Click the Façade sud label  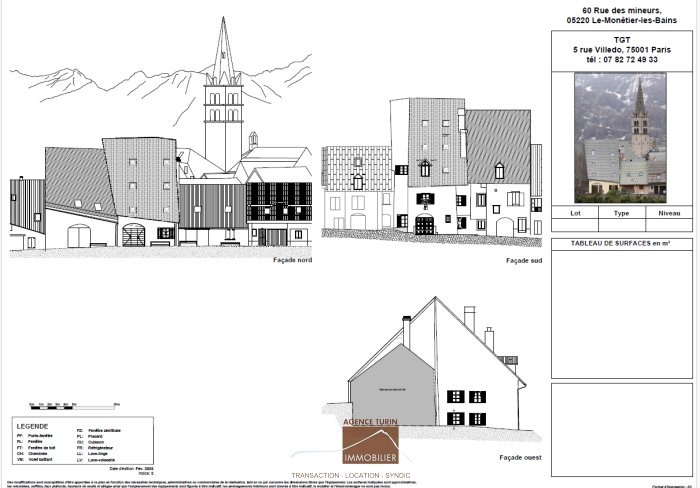(x=524, y=260)
